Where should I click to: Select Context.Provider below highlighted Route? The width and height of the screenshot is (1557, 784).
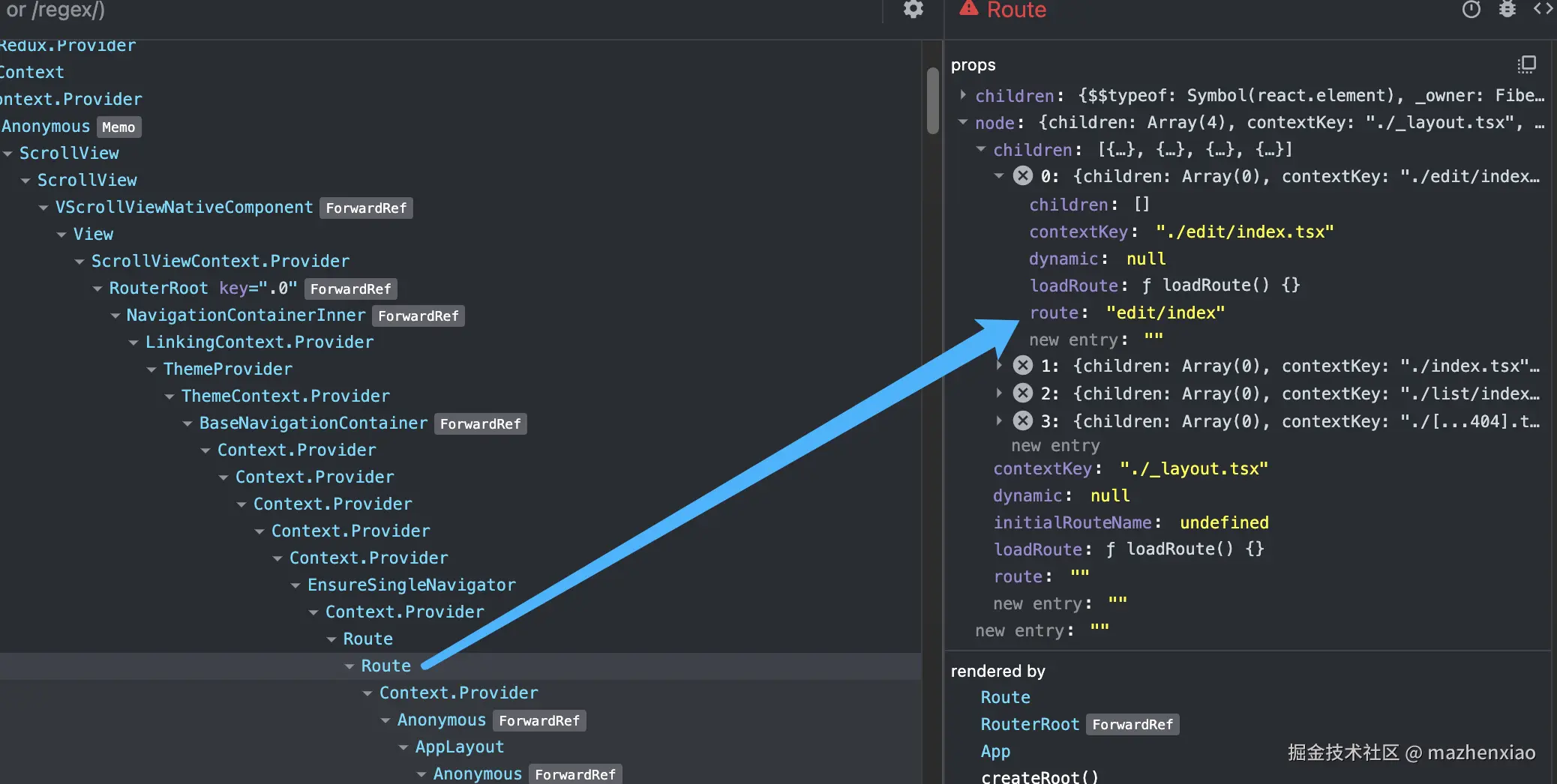[458, 693]
